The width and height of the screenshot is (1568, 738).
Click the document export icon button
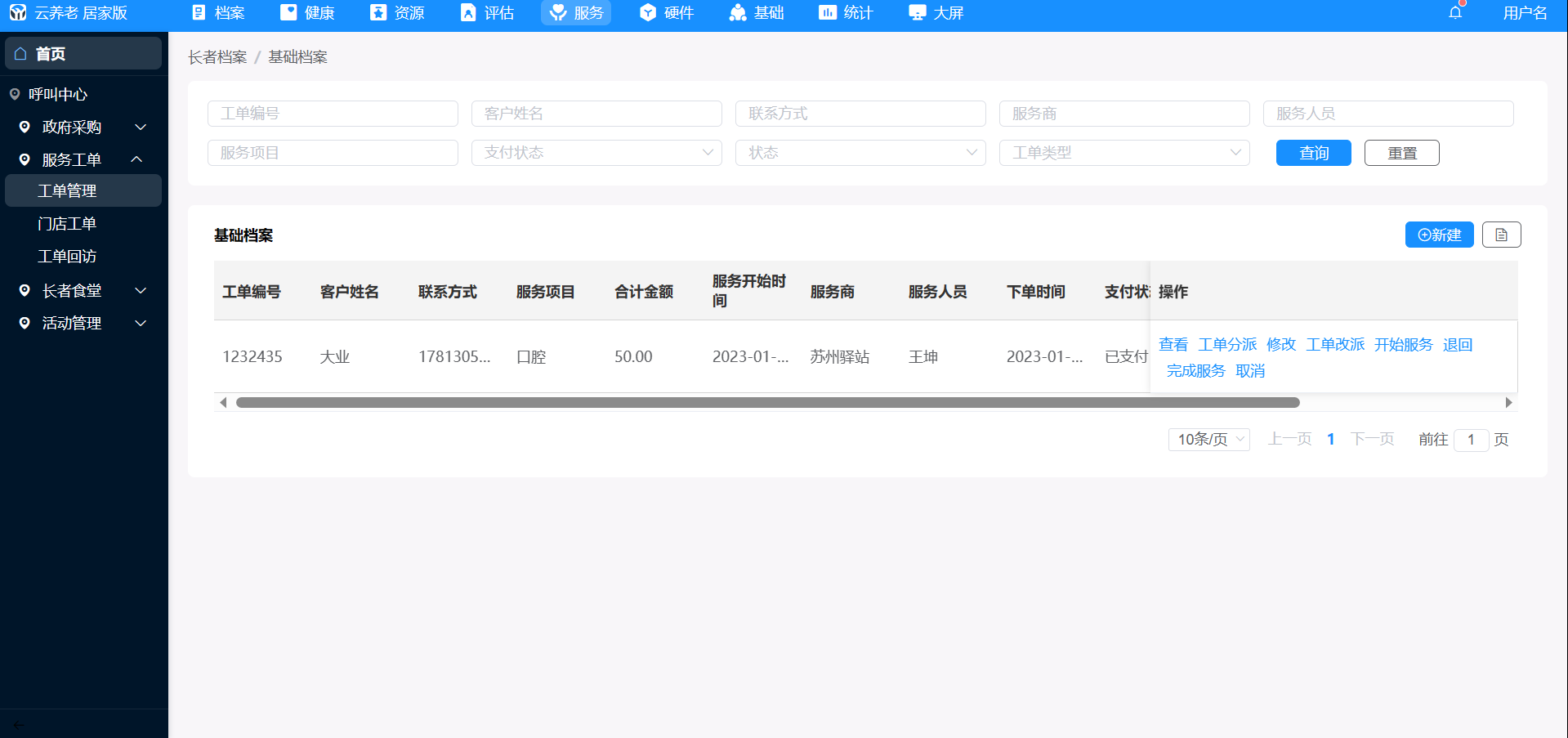tap(1501, 235)
